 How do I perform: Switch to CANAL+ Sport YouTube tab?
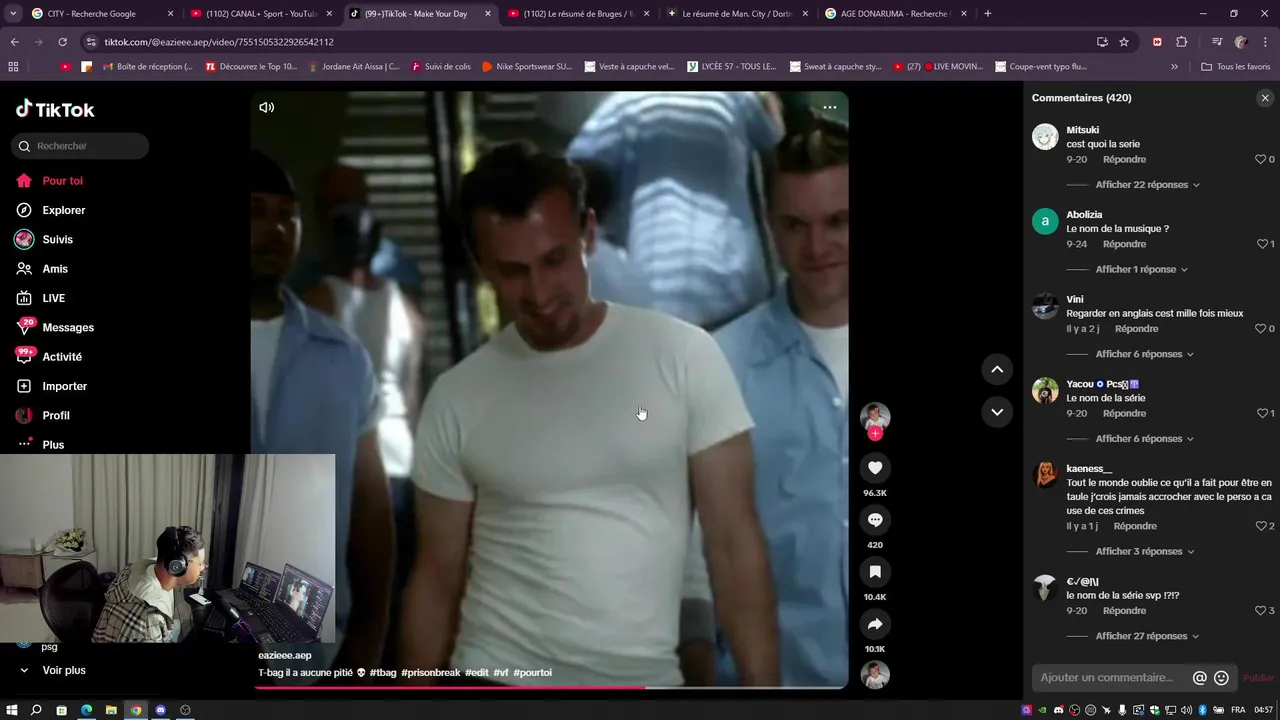tap(260, 14)
